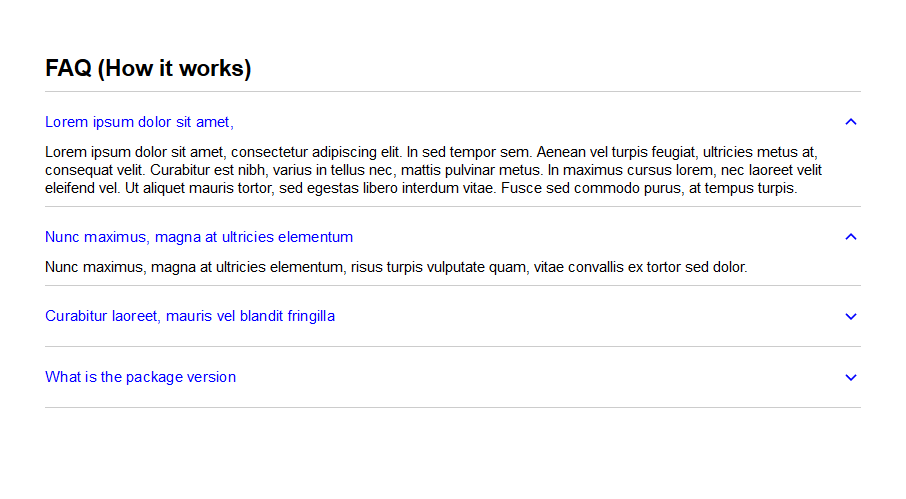Screen dimensions: 906x499
Task: Open "What is the package version" question
Action: click(x=140, y=377)
